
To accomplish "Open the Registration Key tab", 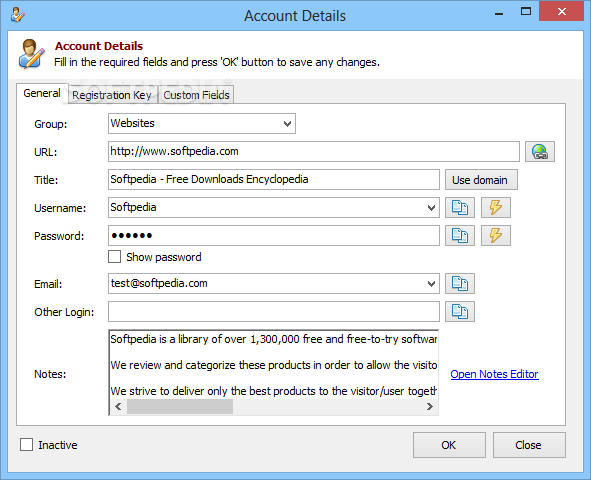I will [x=112, y=95].
